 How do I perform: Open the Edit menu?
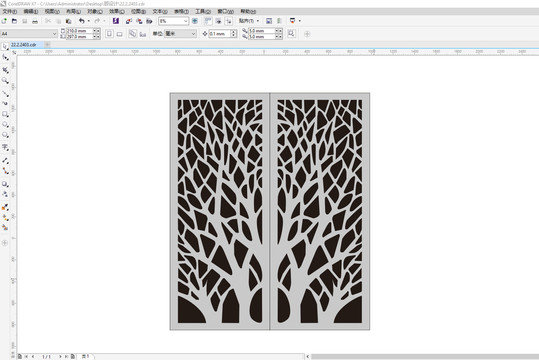31,11
